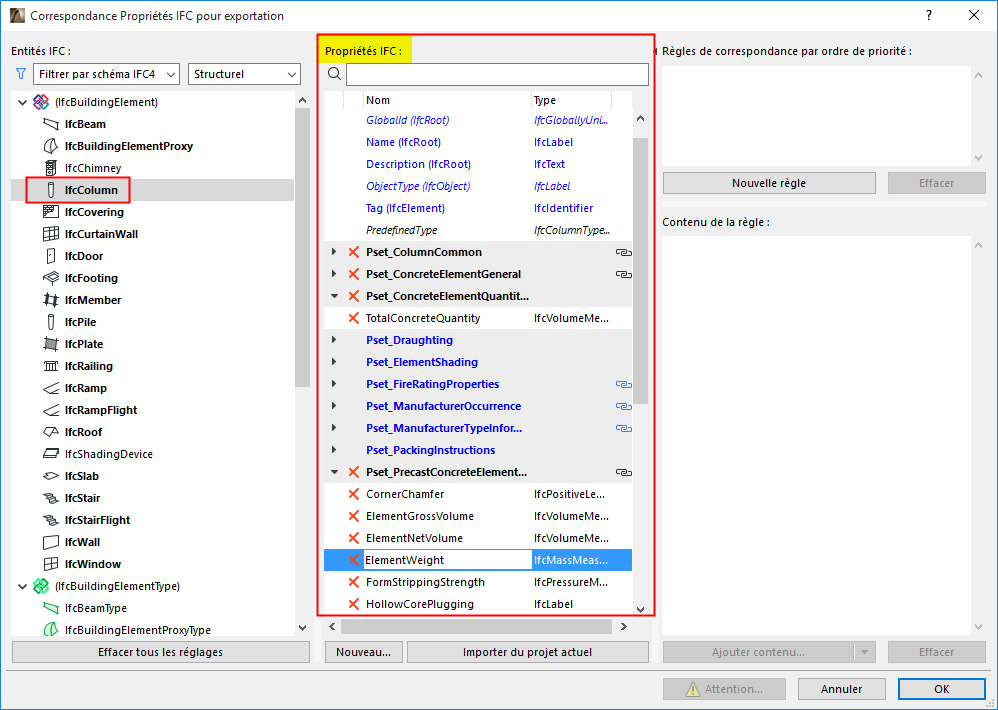Toggle the red X on TotalConcreteQuantity

[354, 318]
